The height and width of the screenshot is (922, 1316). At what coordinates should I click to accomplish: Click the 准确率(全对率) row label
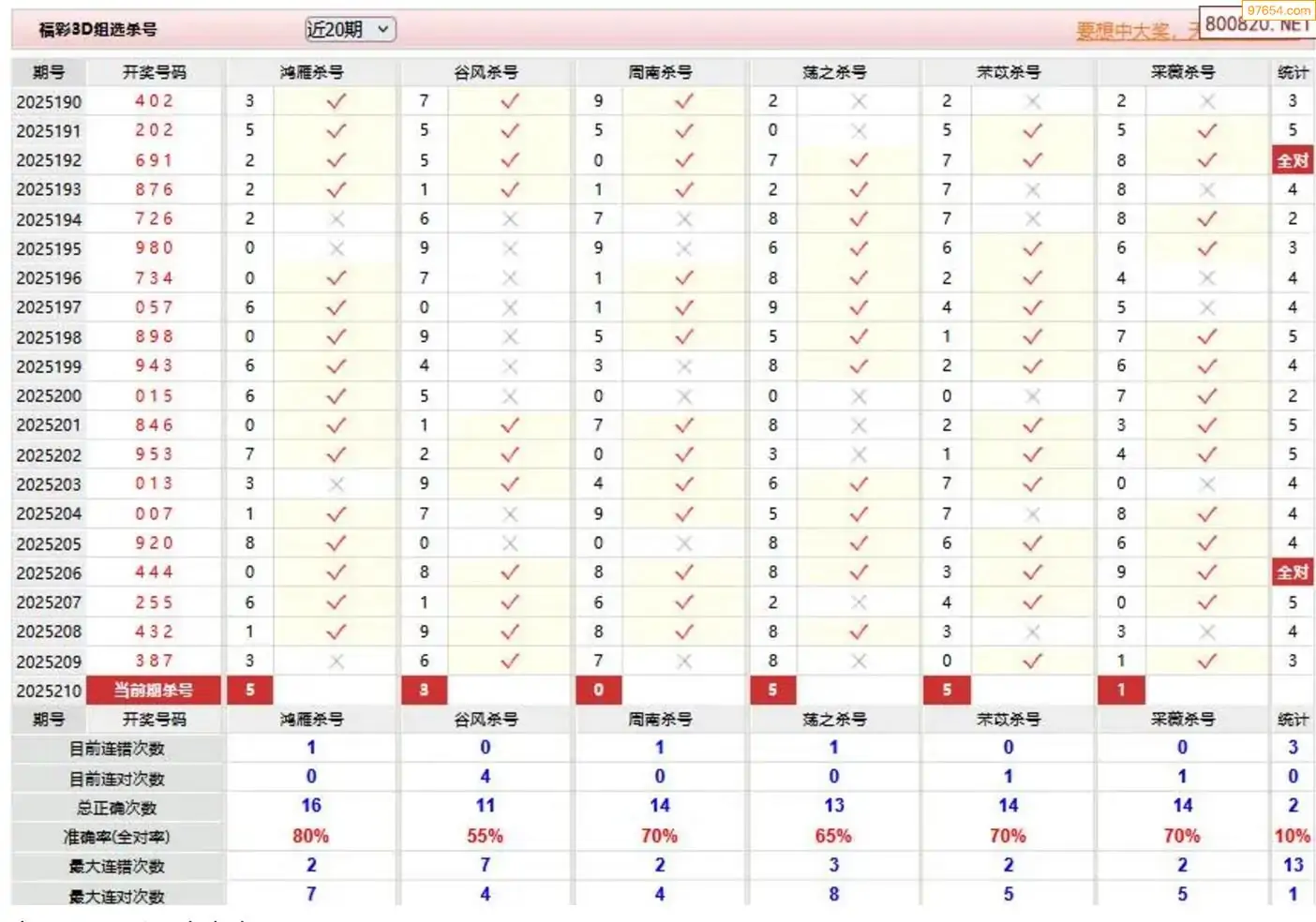pos(117,838)
